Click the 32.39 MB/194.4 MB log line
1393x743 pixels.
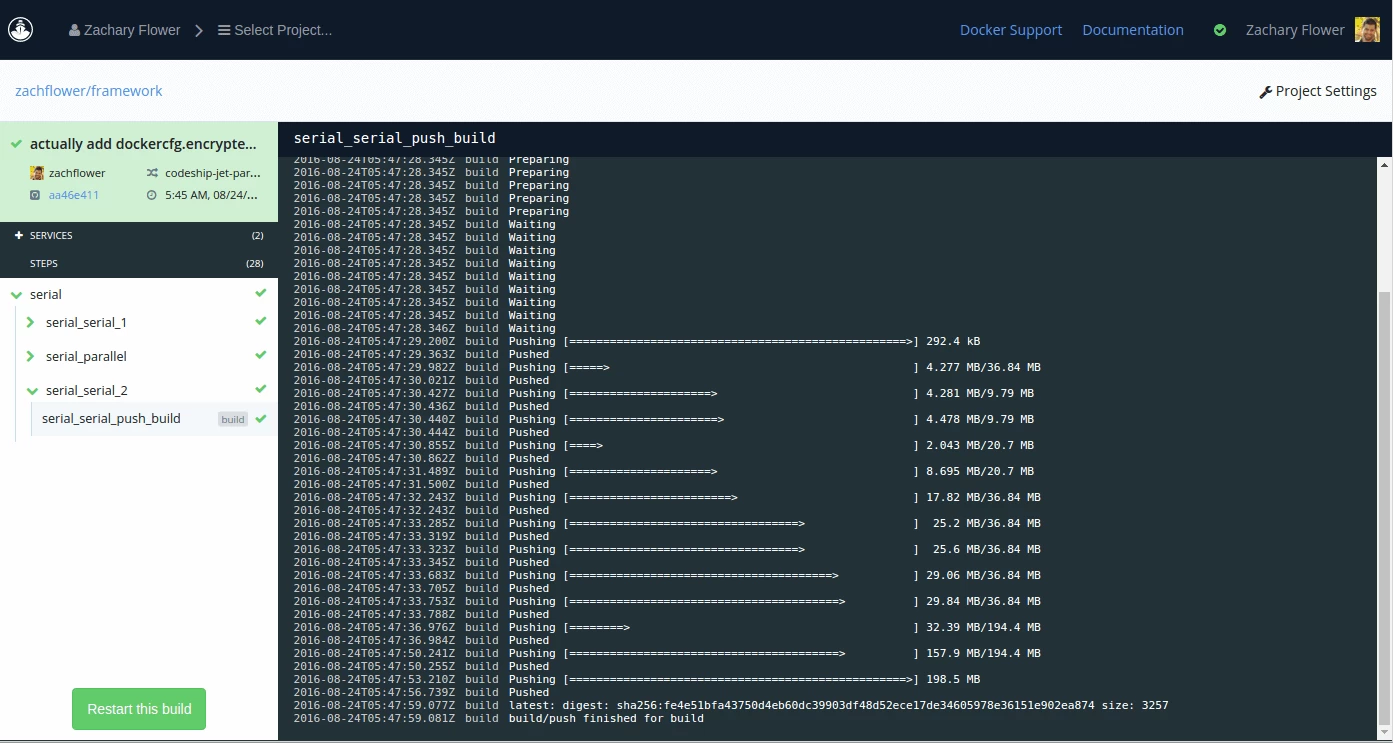coord(667,627)
